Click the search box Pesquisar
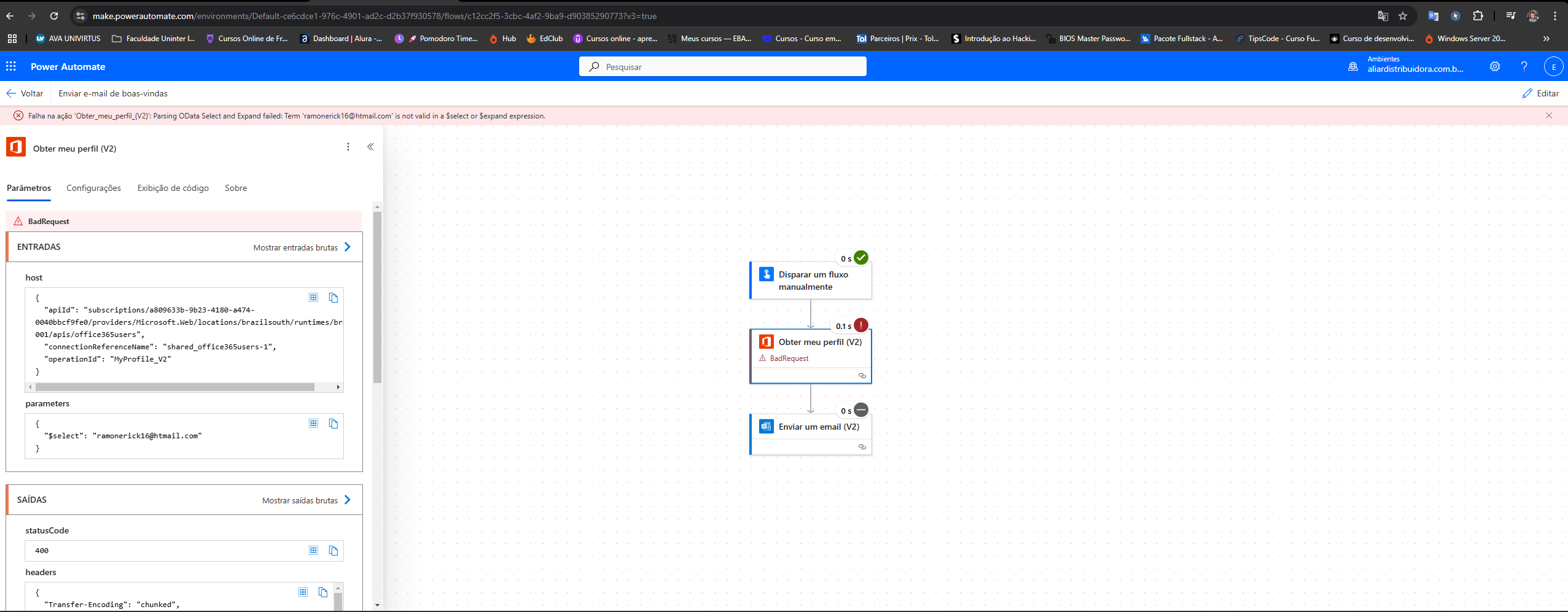 pos(722,66)
